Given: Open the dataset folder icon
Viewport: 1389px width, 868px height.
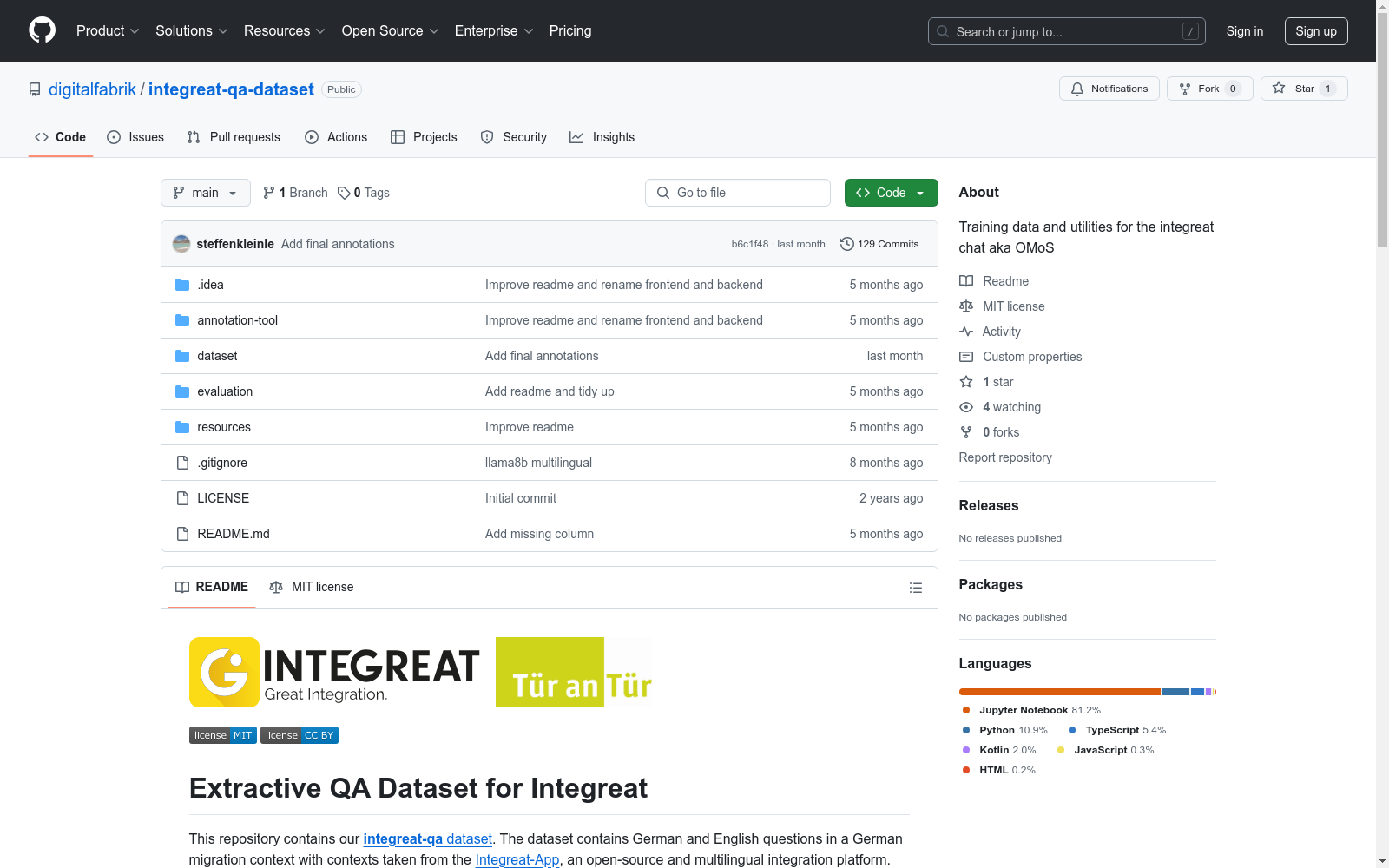Looking at the screenshot, I should (x=182, y=356).
